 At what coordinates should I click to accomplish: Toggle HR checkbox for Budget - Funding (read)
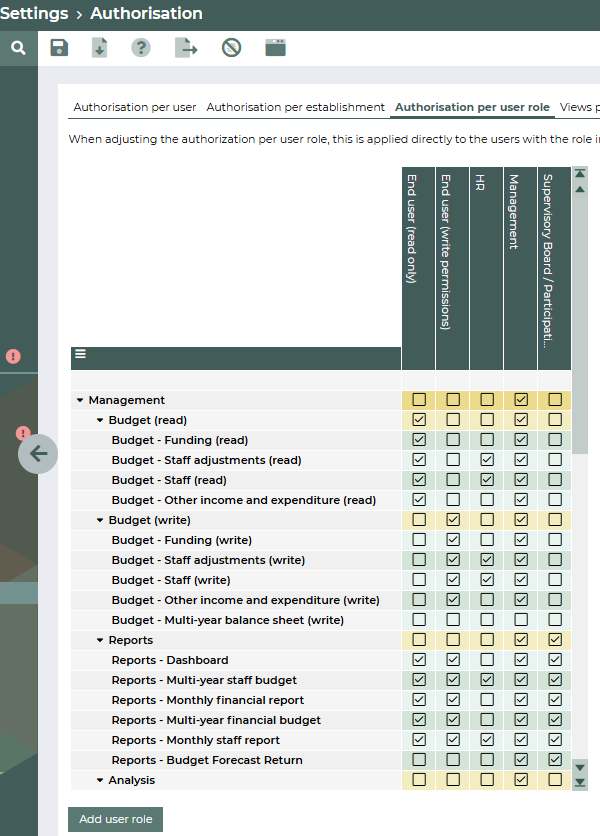pyautogui.click(x=487, y=440)
